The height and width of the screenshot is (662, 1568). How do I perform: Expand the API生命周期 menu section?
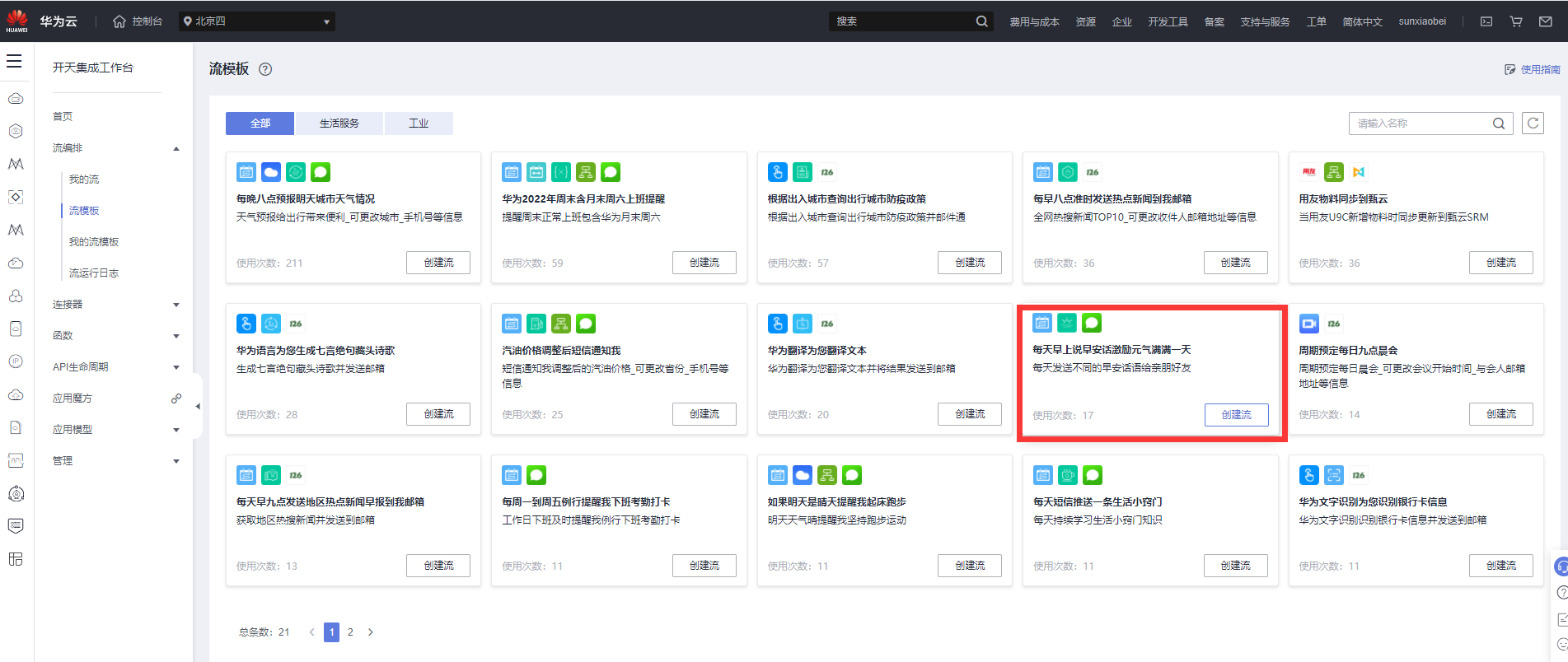point(176,368)
